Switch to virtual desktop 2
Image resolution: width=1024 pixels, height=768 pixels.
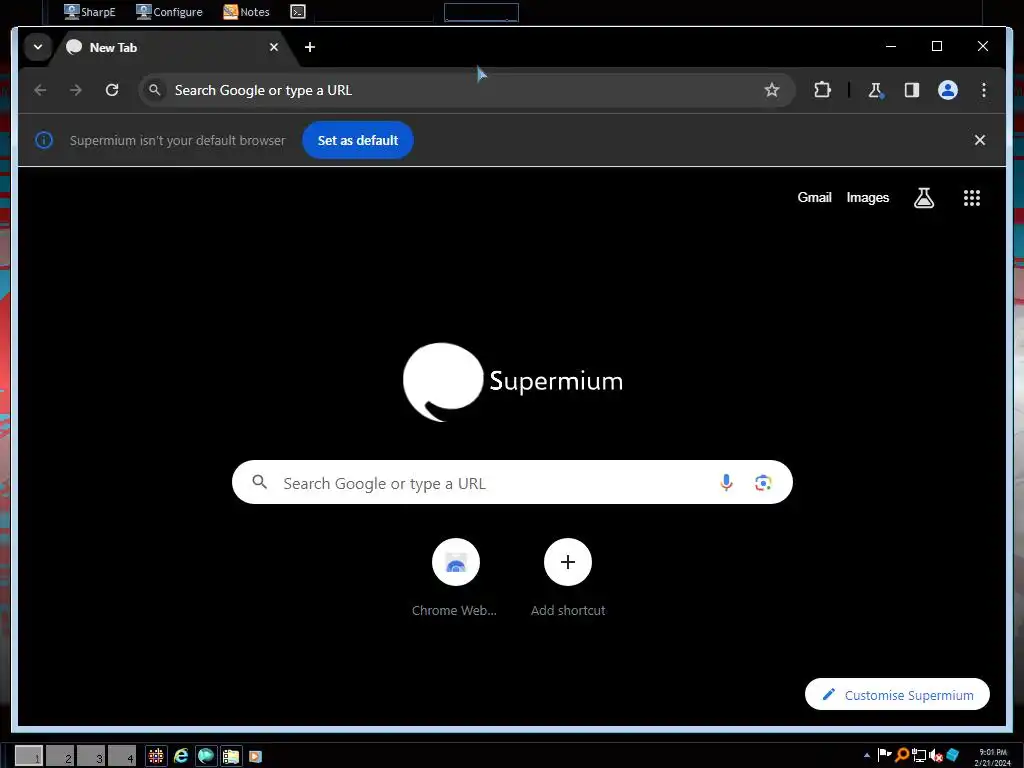click(x=60, y=756)
